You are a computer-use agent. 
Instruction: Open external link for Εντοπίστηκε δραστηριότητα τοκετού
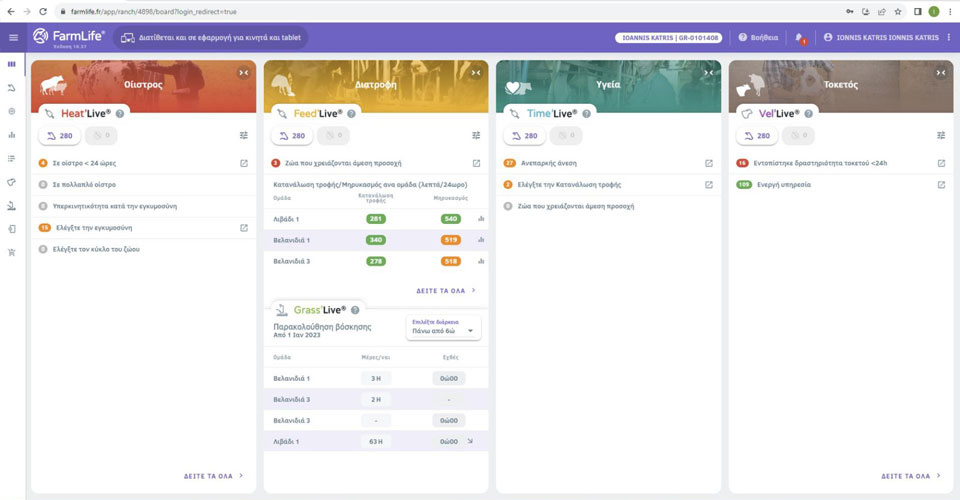coord(941,163)
